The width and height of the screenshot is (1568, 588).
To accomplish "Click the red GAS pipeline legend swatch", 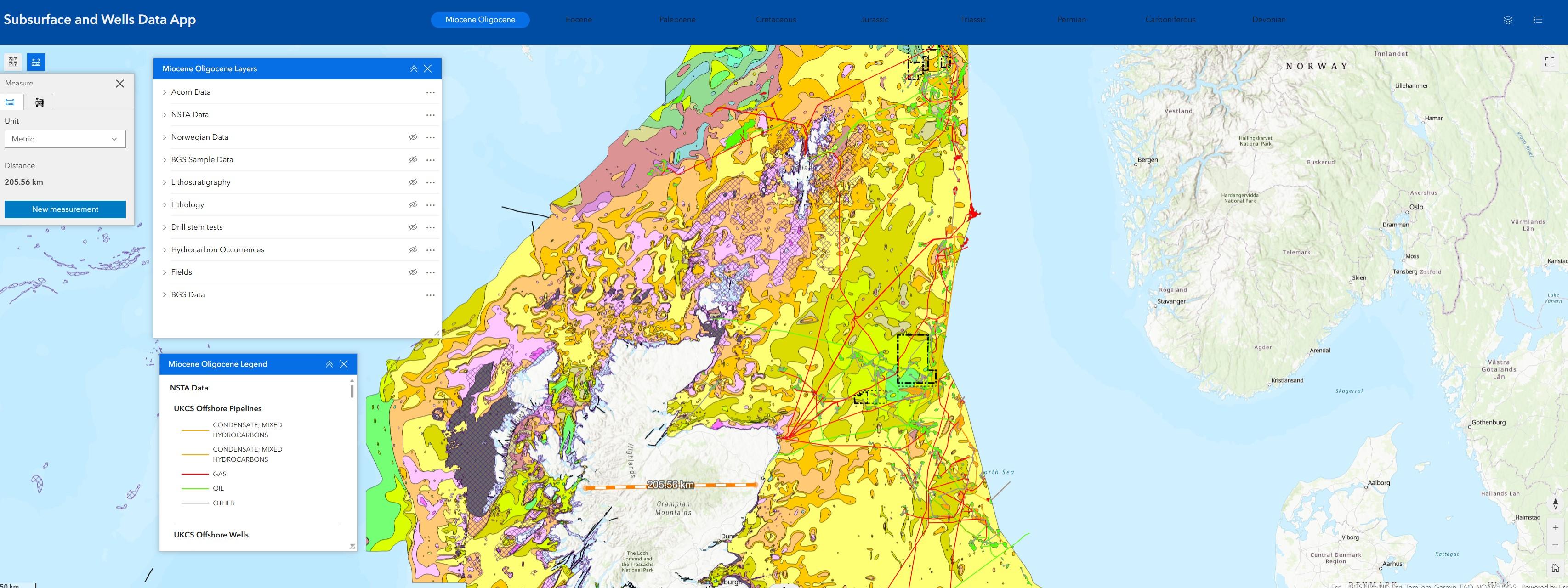I will 195,474.
